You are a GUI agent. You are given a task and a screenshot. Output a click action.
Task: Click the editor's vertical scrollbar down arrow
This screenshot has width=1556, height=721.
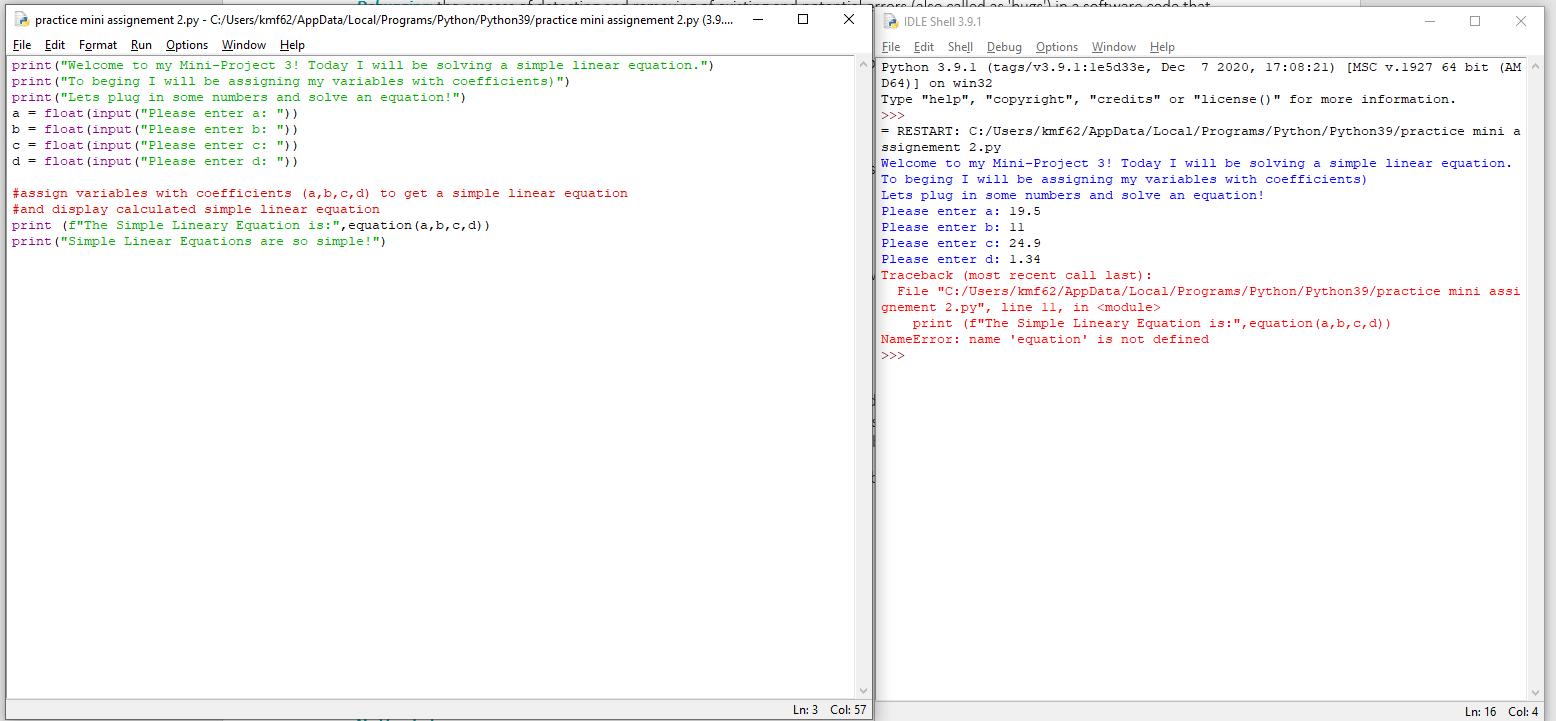click(x=864, y=690)
